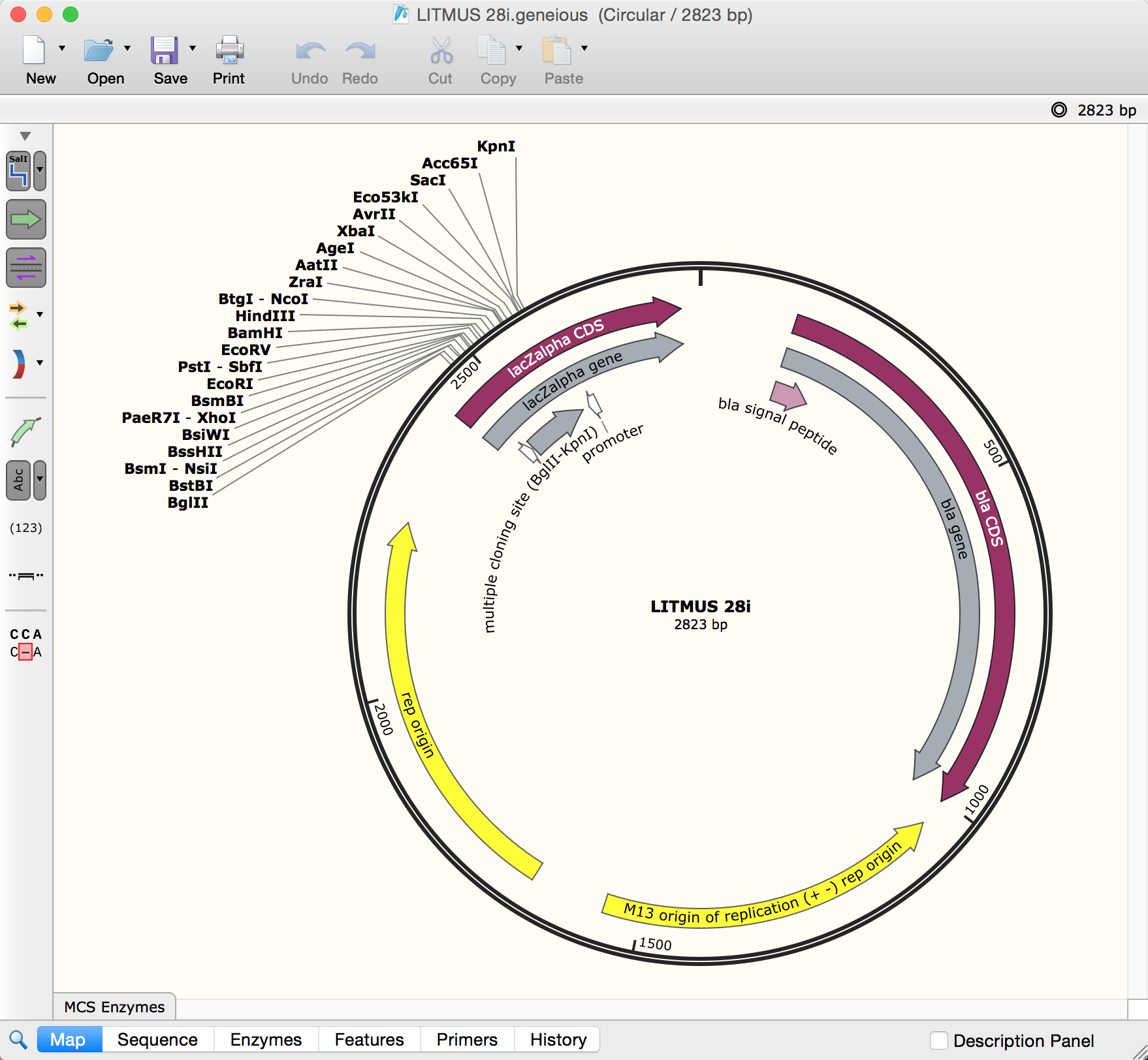Collapse the side toolbar with the triangle
The height and width of the screenshot is (1060, 1148).
pyautogui.click(x=25, y=136)
